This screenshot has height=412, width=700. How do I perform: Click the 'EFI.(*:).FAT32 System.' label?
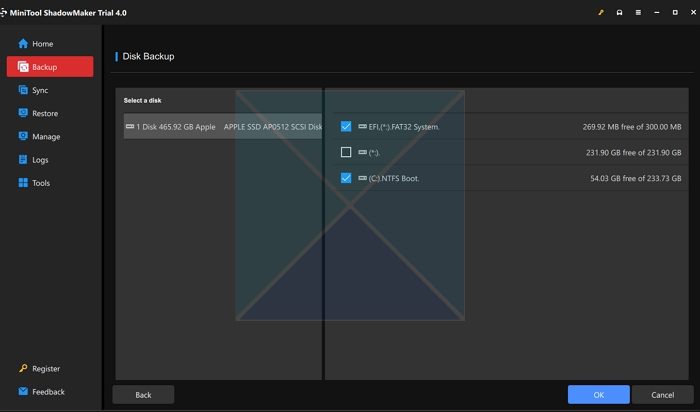pos(404,127)
